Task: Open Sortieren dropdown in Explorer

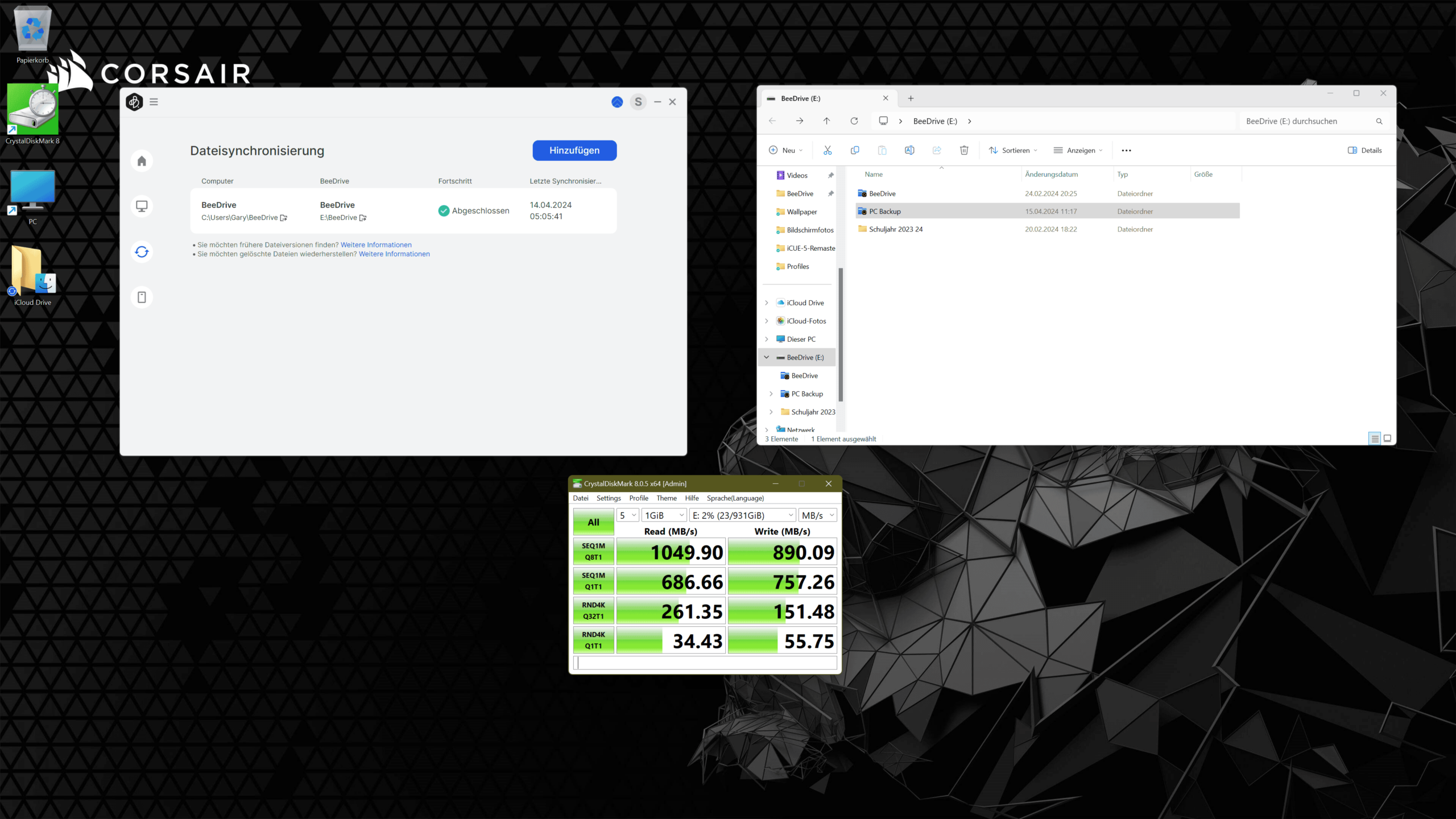Action: [1014, 150]
